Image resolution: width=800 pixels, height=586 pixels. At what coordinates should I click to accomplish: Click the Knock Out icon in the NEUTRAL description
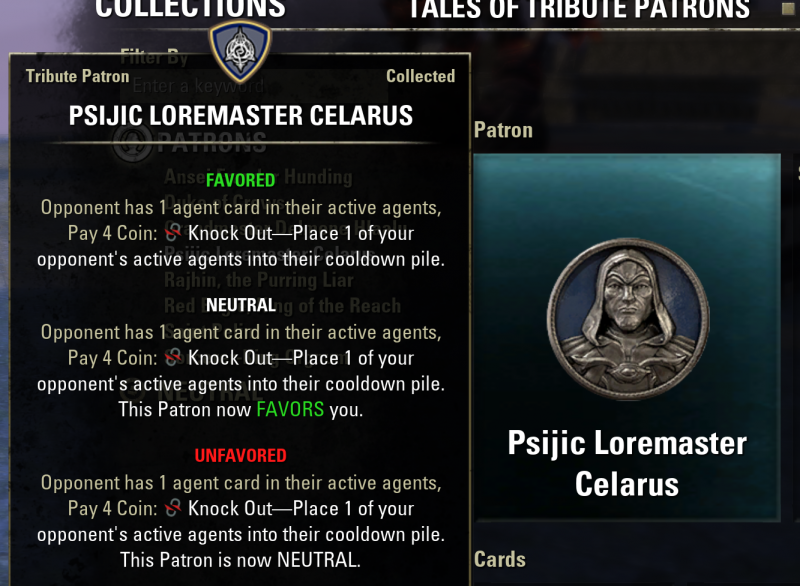(173, 358)
